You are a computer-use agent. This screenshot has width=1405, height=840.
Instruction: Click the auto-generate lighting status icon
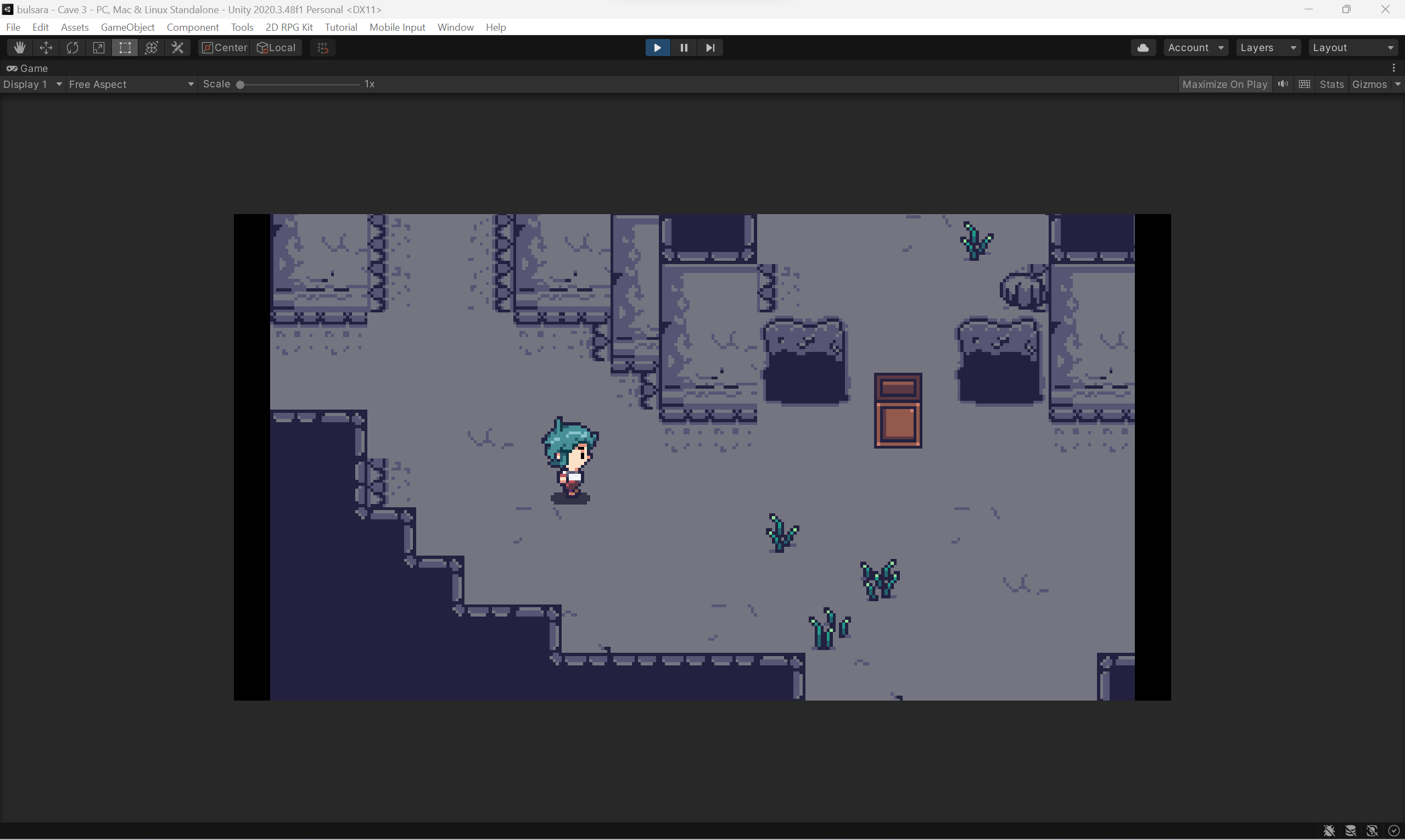tap(1372, 830)
